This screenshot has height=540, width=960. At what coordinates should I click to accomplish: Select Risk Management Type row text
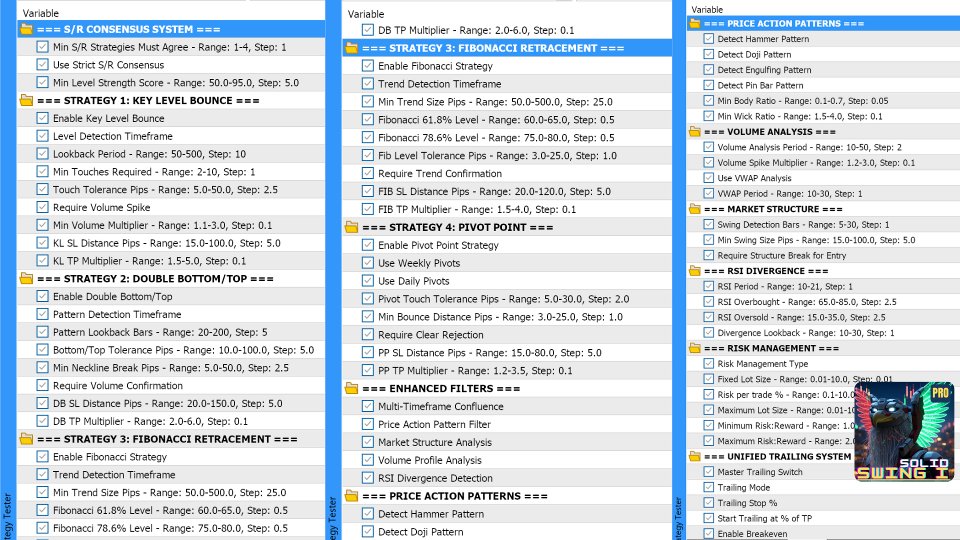763,364
